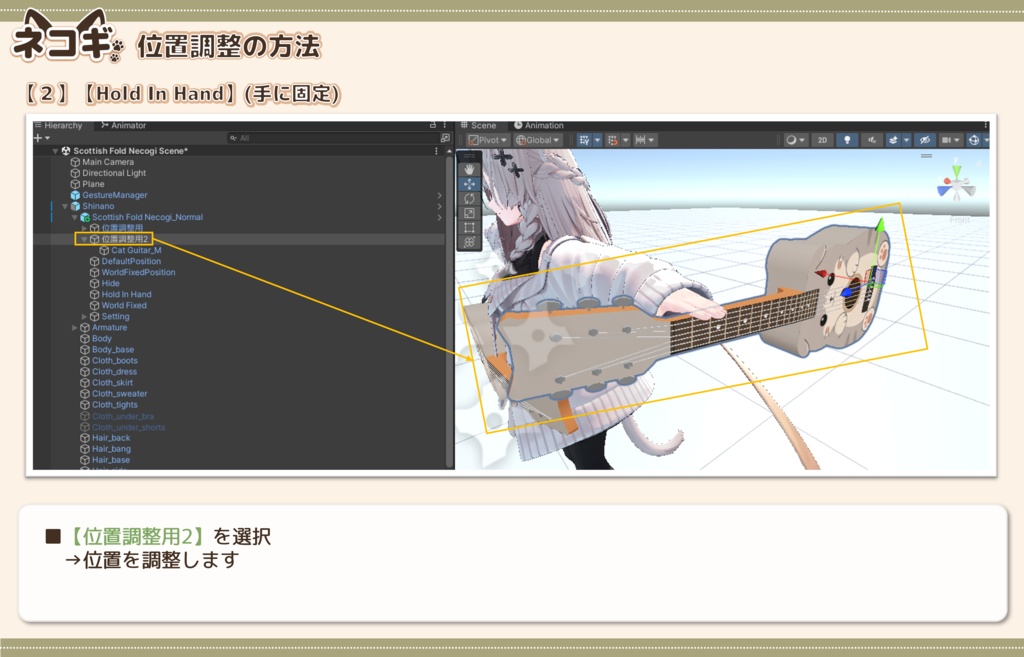Expand the Setting object
This screenshot has width=1024, height=657.
84,317
